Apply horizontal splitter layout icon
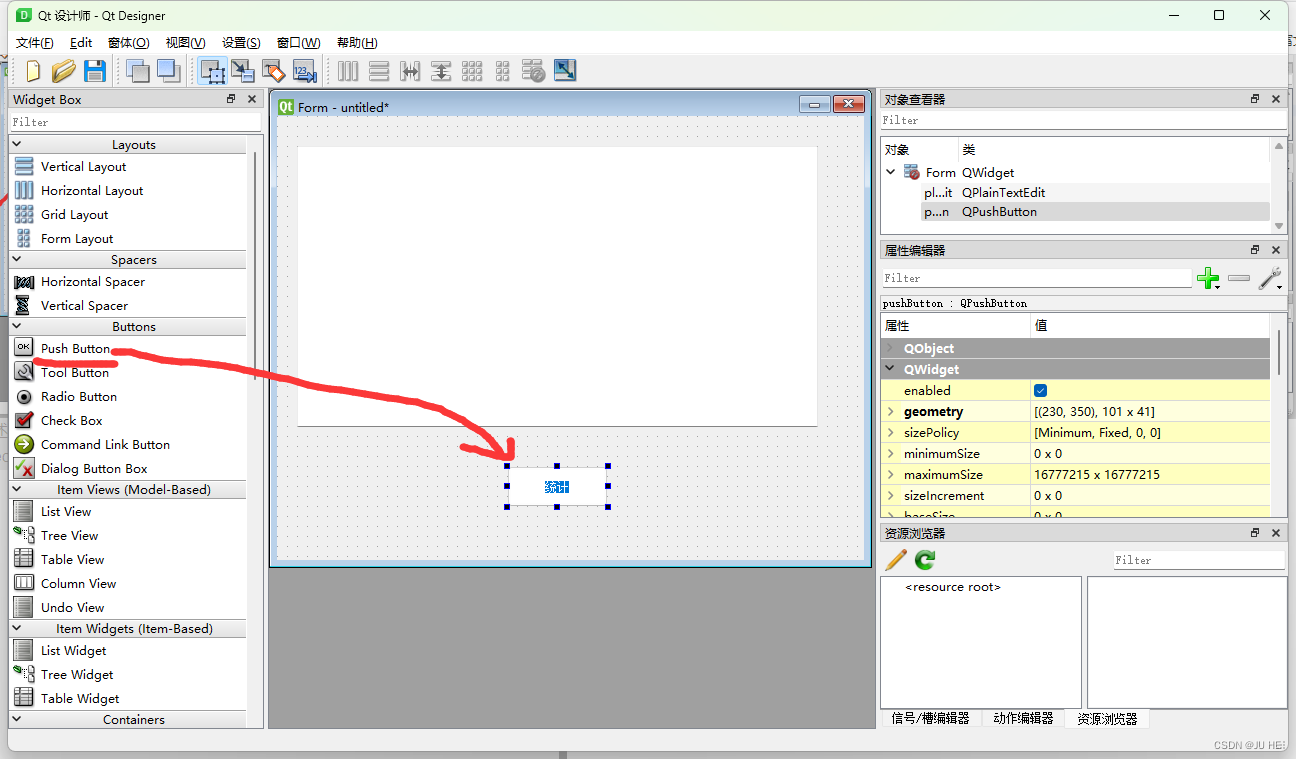Screen dimensions: 1296x759 [x=410, y=70]
